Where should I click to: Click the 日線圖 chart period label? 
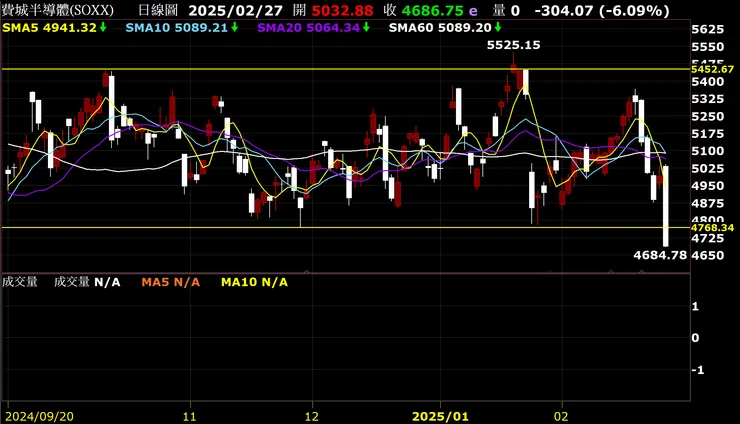click(158, 10)
